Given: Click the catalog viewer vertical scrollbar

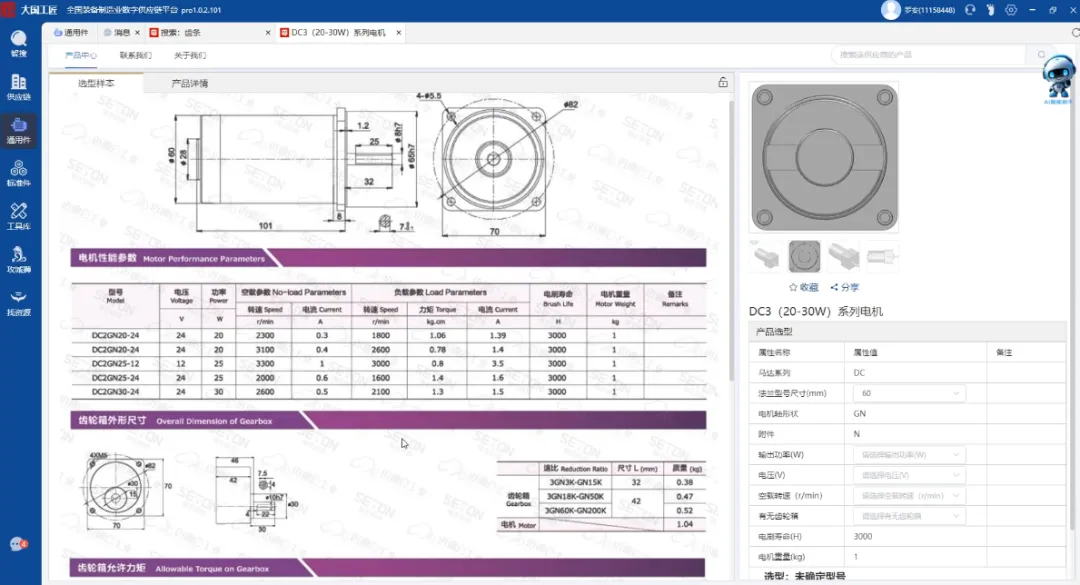Looking at the screenshot, I should coord(731,241).
